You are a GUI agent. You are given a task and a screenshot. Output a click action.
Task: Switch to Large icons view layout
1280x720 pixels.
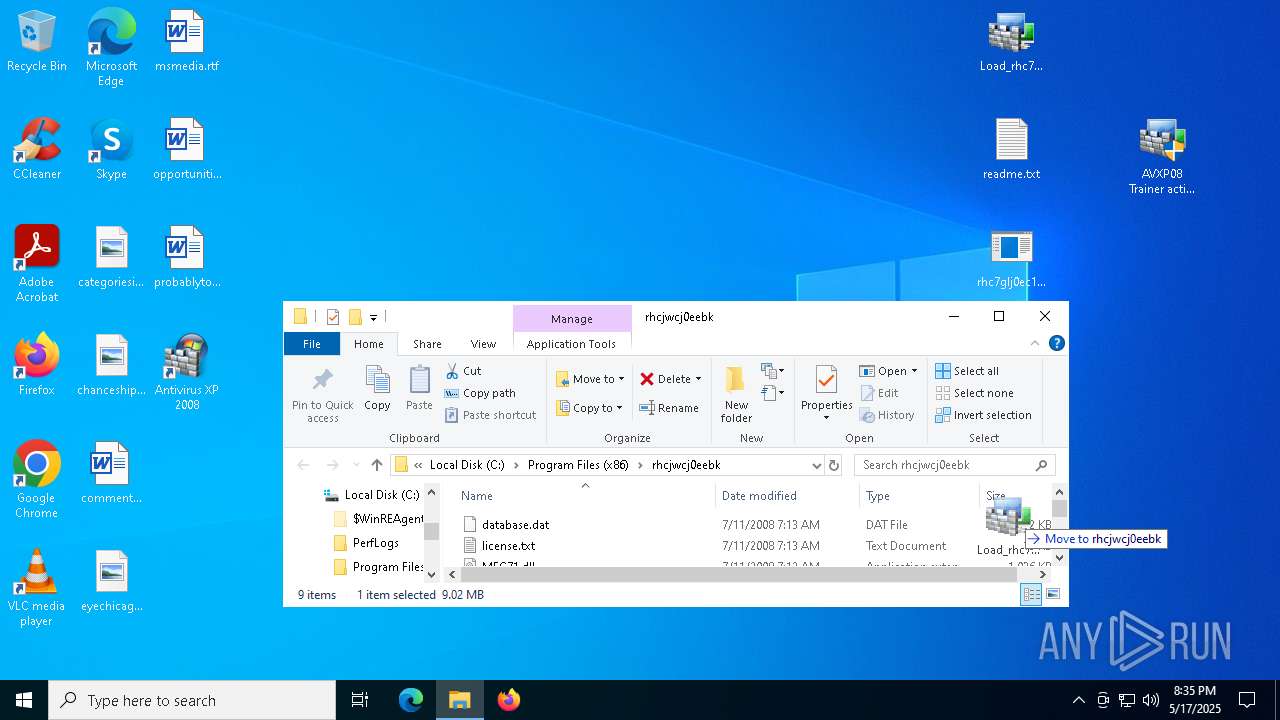click(1053, 594)
